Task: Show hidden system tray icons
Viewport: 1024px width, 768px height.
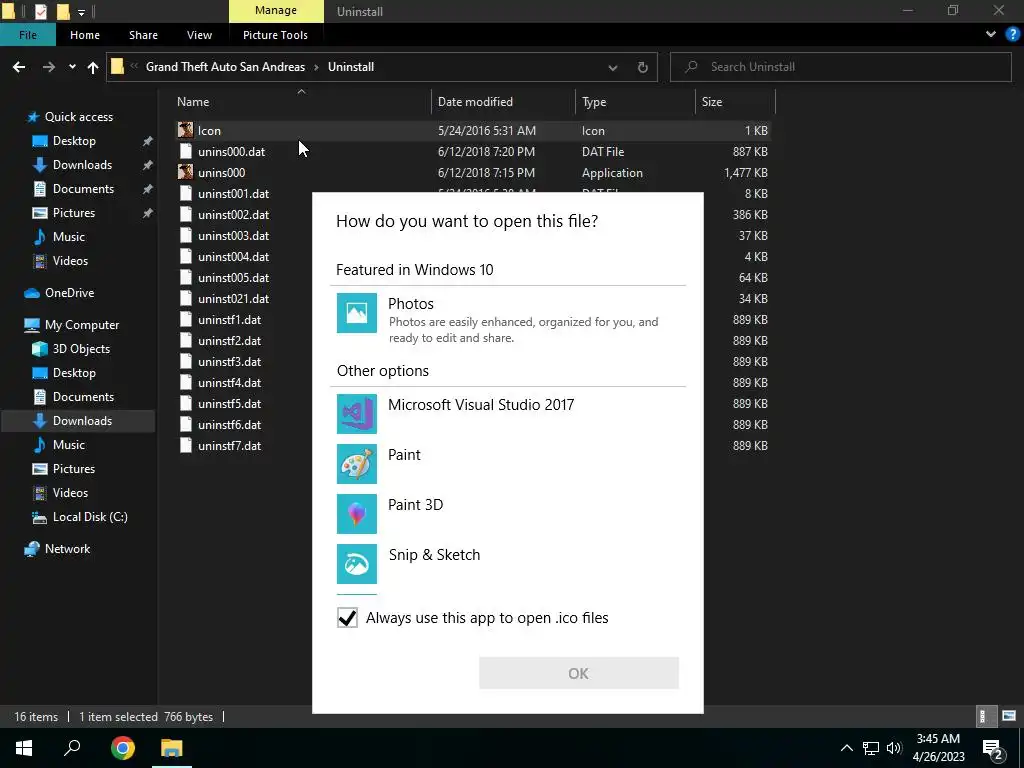Action: click(846, 748)
